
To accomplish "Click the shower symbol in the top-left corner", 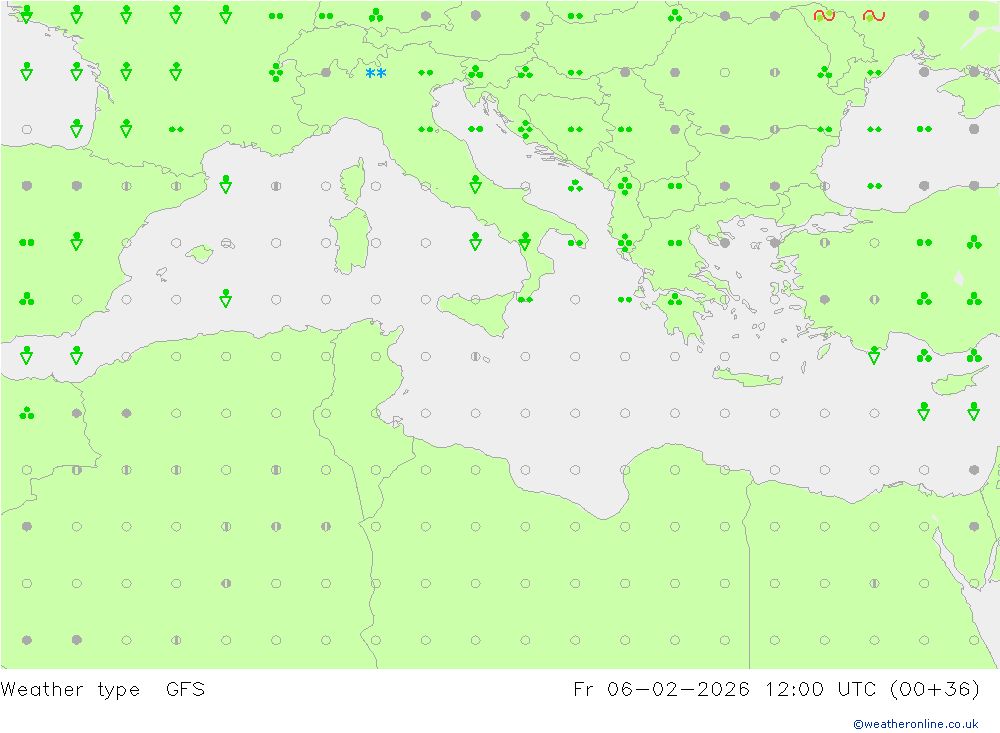I will (x=26, y=14).
